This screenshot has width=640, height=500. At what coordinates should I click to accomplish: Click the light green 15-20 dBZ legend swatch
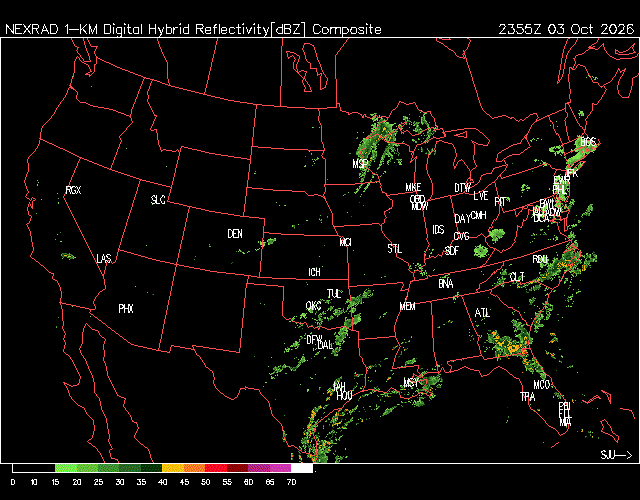(x=66, y=468)
